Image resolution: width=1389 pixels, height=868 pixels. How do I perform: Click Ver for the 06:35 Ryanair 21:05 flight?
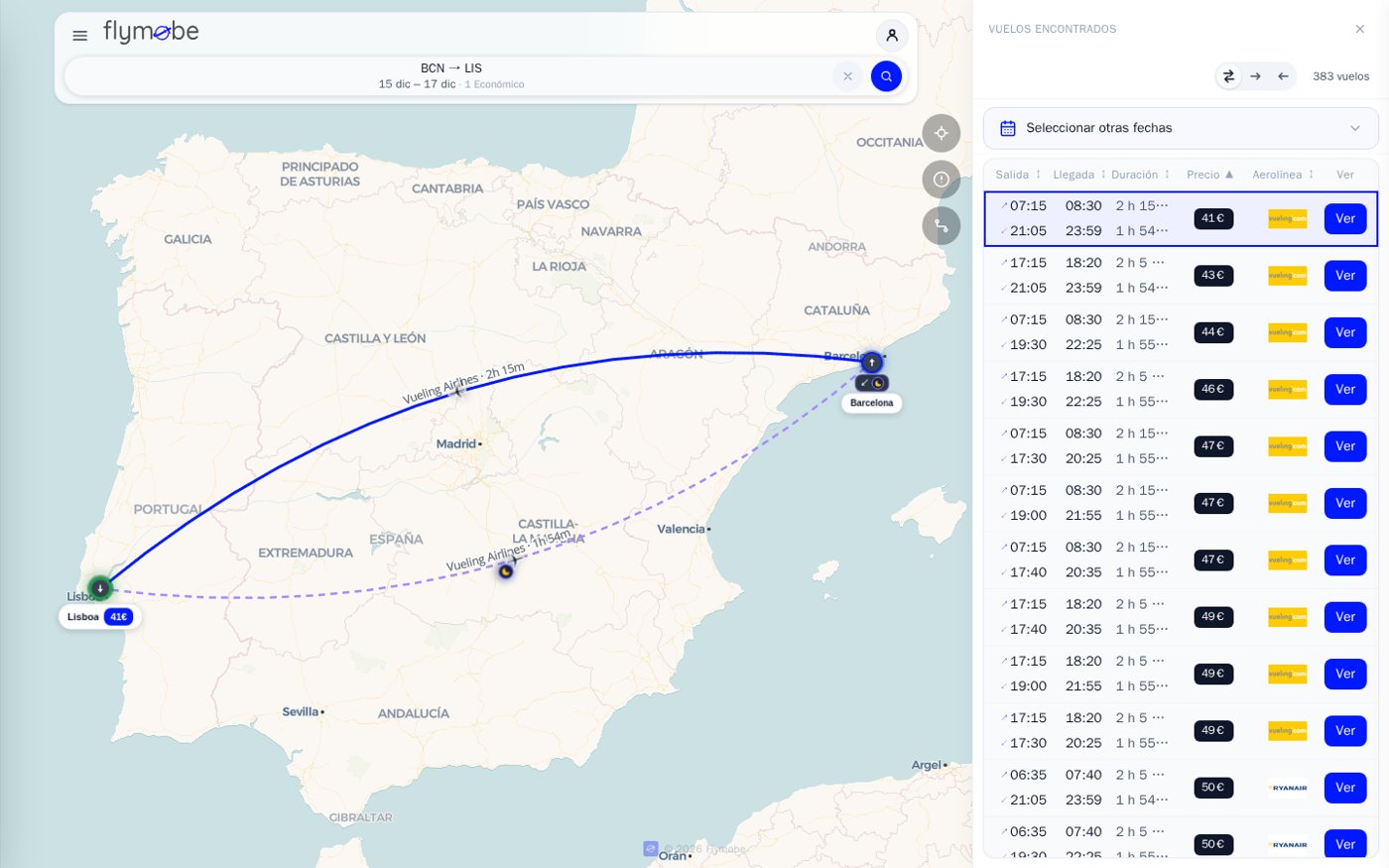(x=1345, y=788)
